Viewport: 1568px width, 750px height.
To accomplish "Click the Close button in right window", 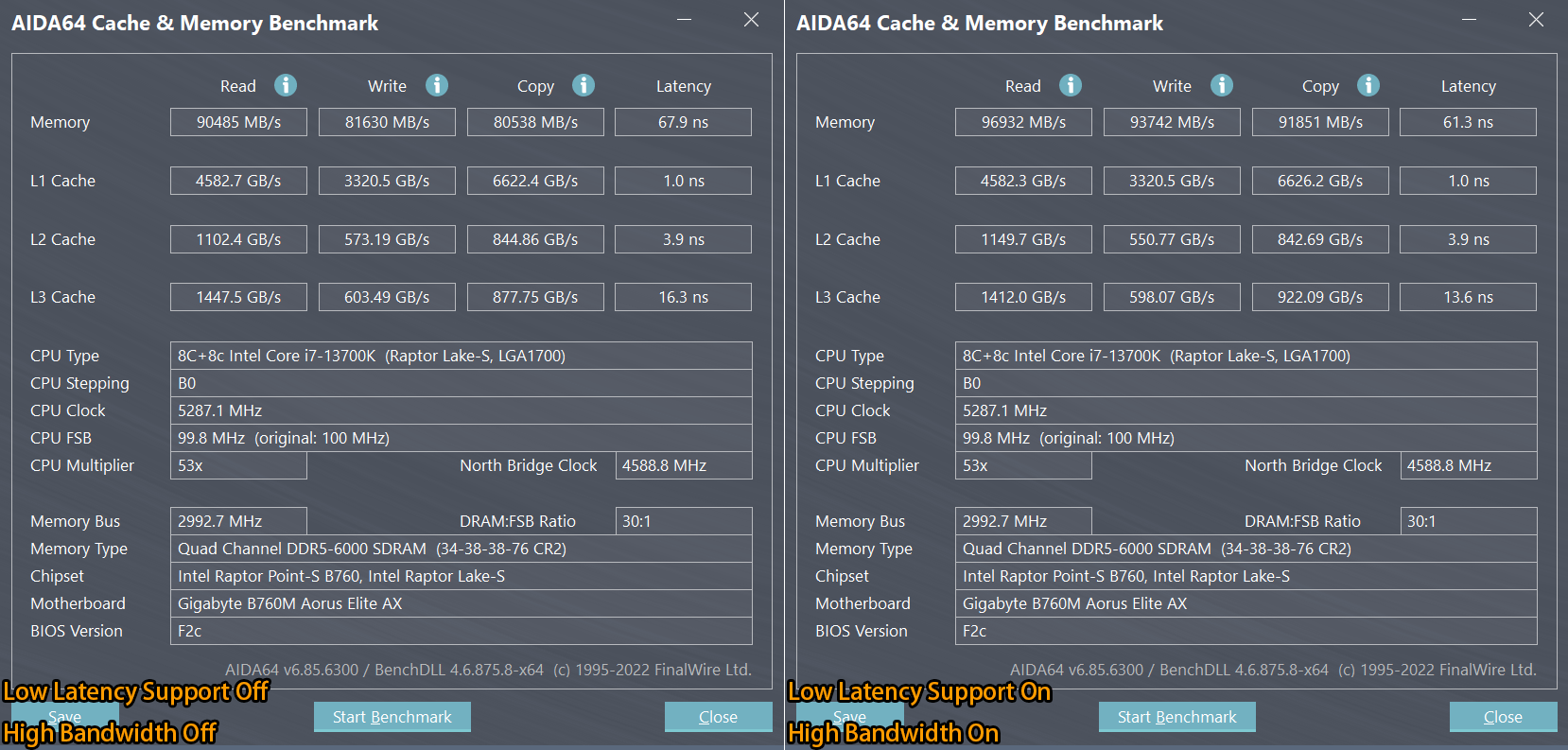I will [x=1504, y=717].
